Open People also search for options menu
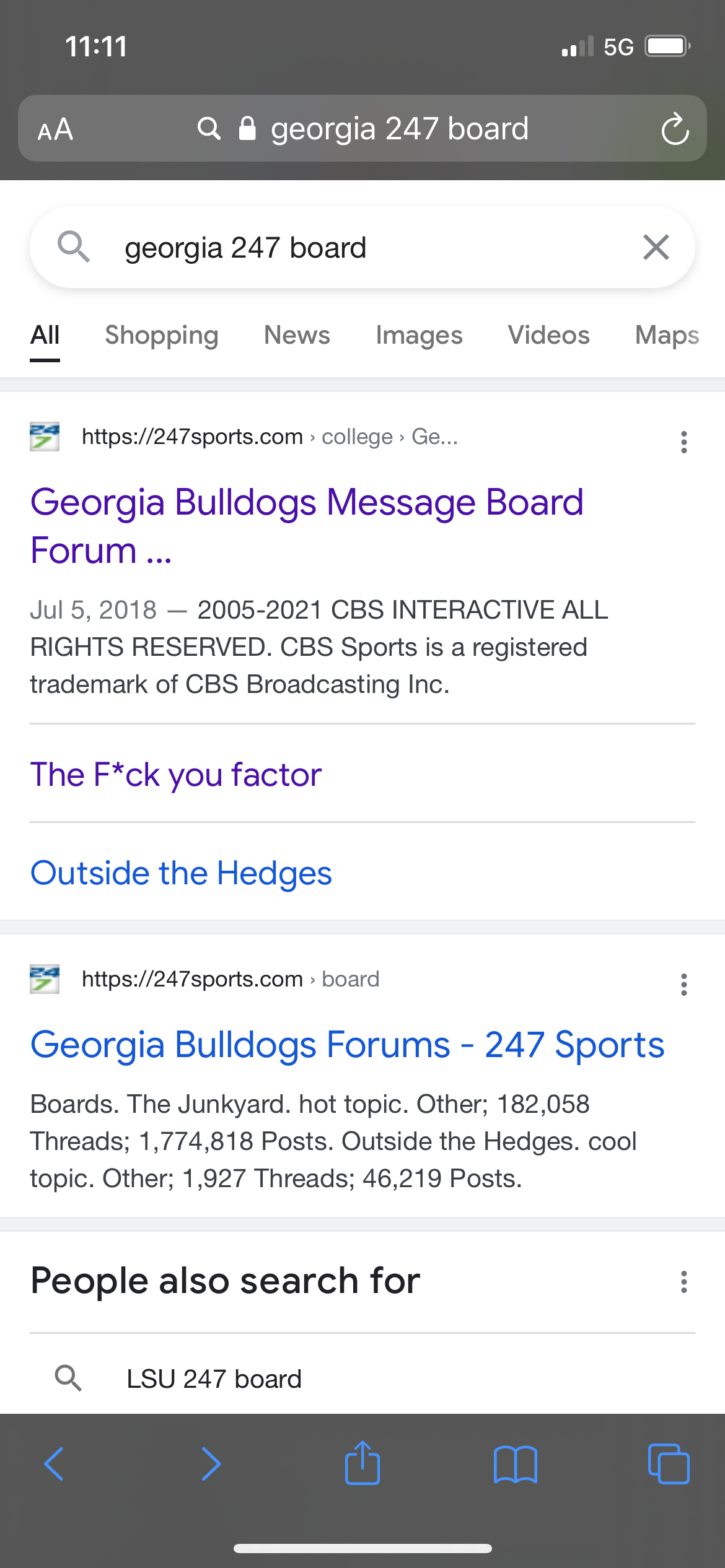Image resolution: width=725 pixels, height=1568 pixels. pos(683,1281)
